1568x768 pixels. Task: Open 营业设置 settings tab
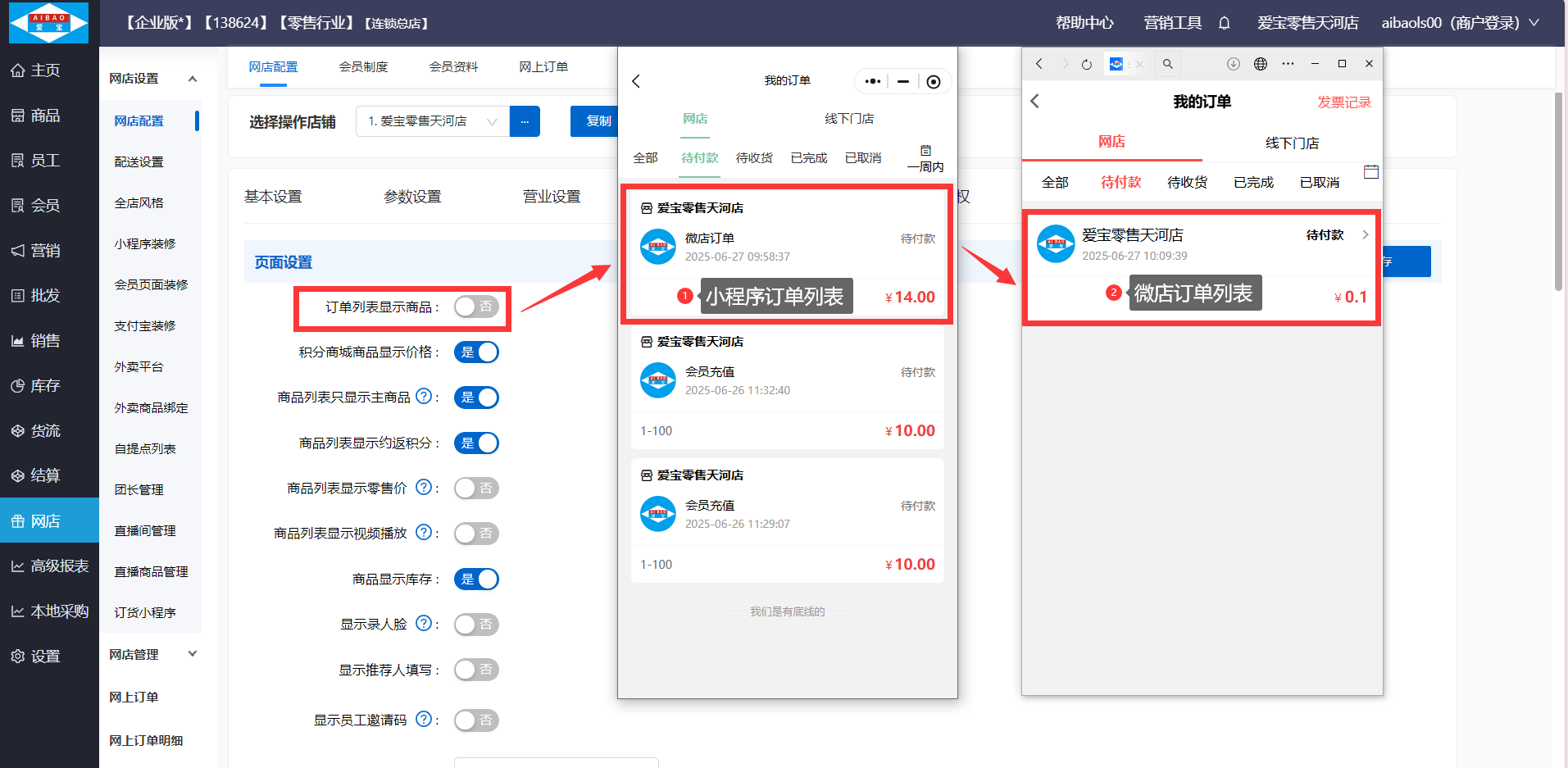(552, 197)
